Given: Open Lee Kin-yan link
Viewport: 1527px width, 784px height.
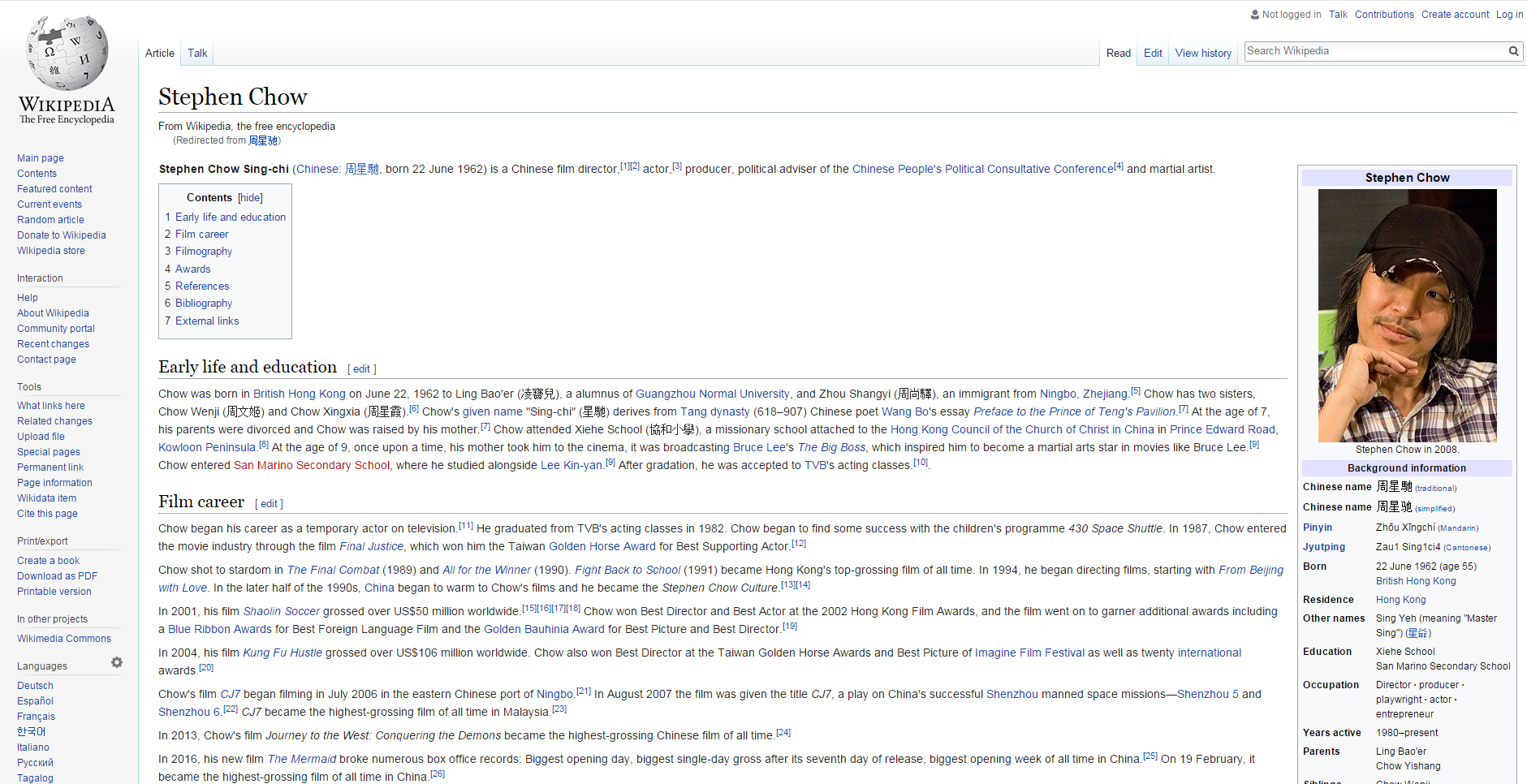Looking at the screenshot, I should pos(572,465).
